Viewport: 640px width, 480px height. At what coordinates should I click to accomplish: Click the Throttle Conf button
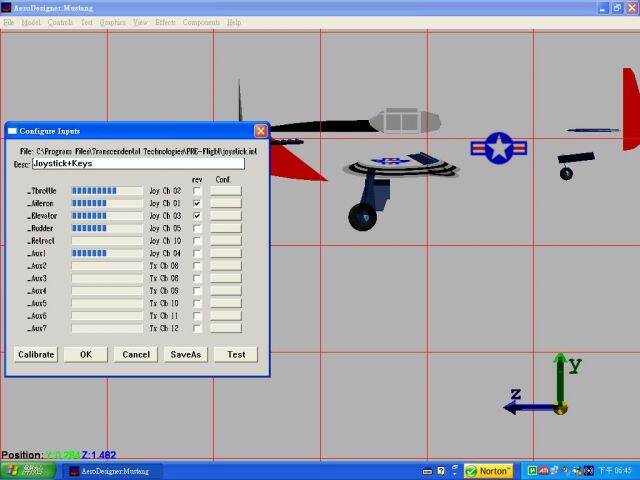pos(226,191)
